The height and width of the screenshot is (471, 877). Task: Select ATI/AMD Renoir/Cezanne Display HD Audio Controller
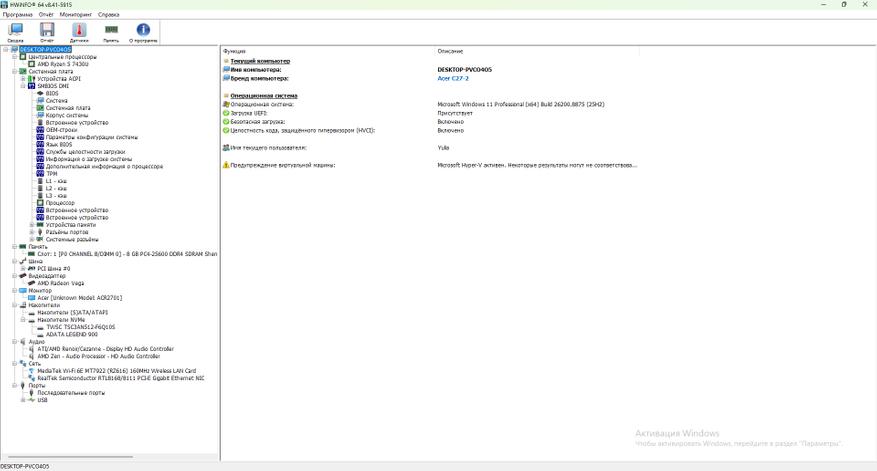[x=106, y=349]
